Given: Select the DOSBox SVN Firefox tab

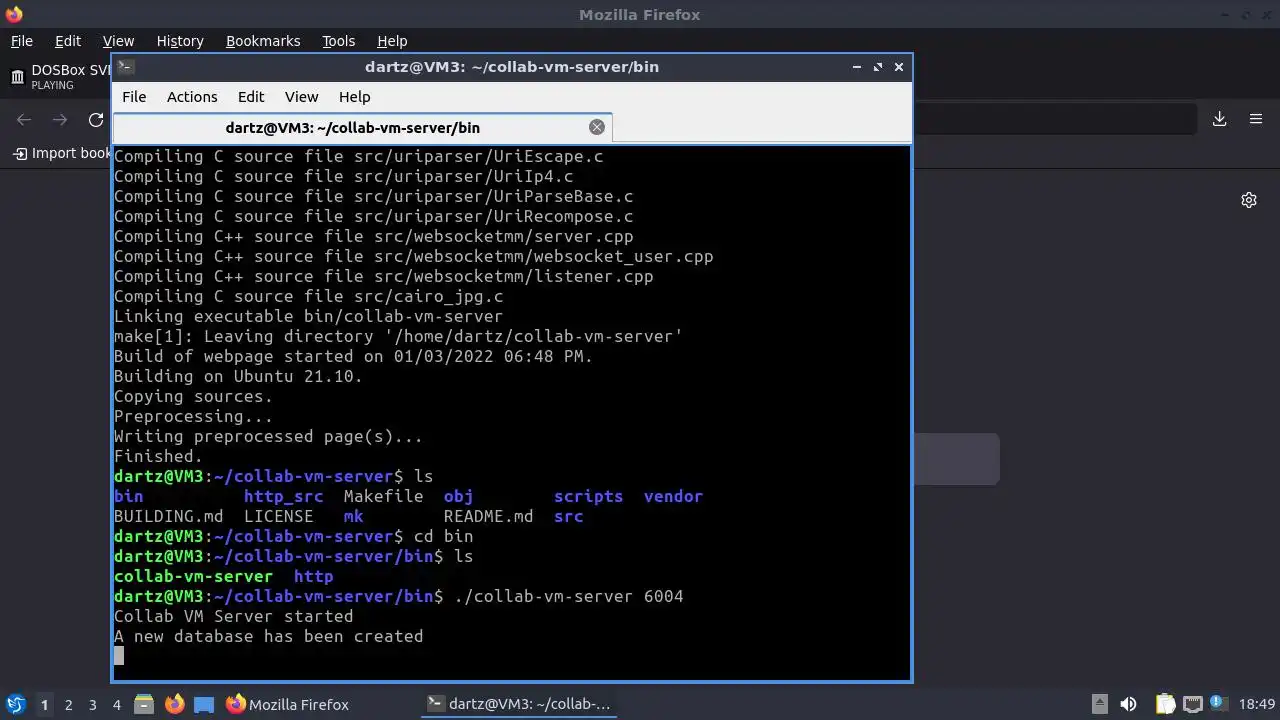Looking at the screenshot, I should (x=58, y=76).
